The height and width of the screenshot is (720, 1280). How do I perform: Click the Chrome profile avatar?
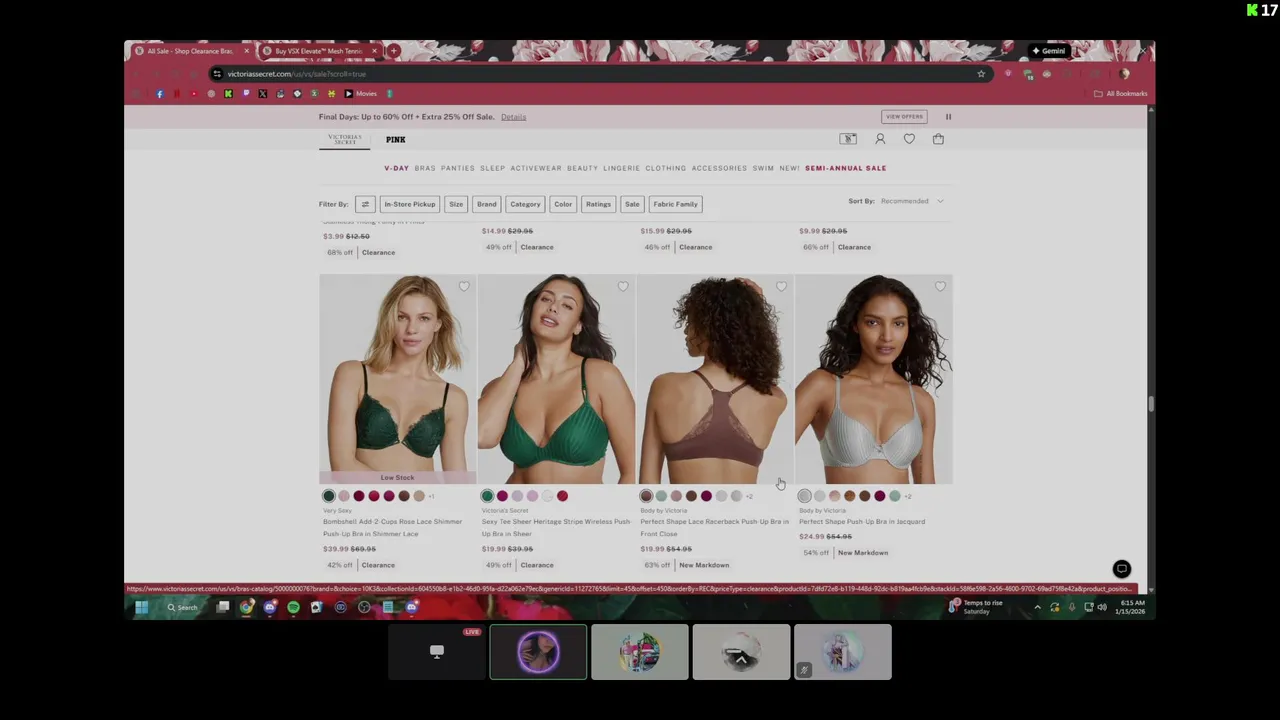pos(1124,74)
